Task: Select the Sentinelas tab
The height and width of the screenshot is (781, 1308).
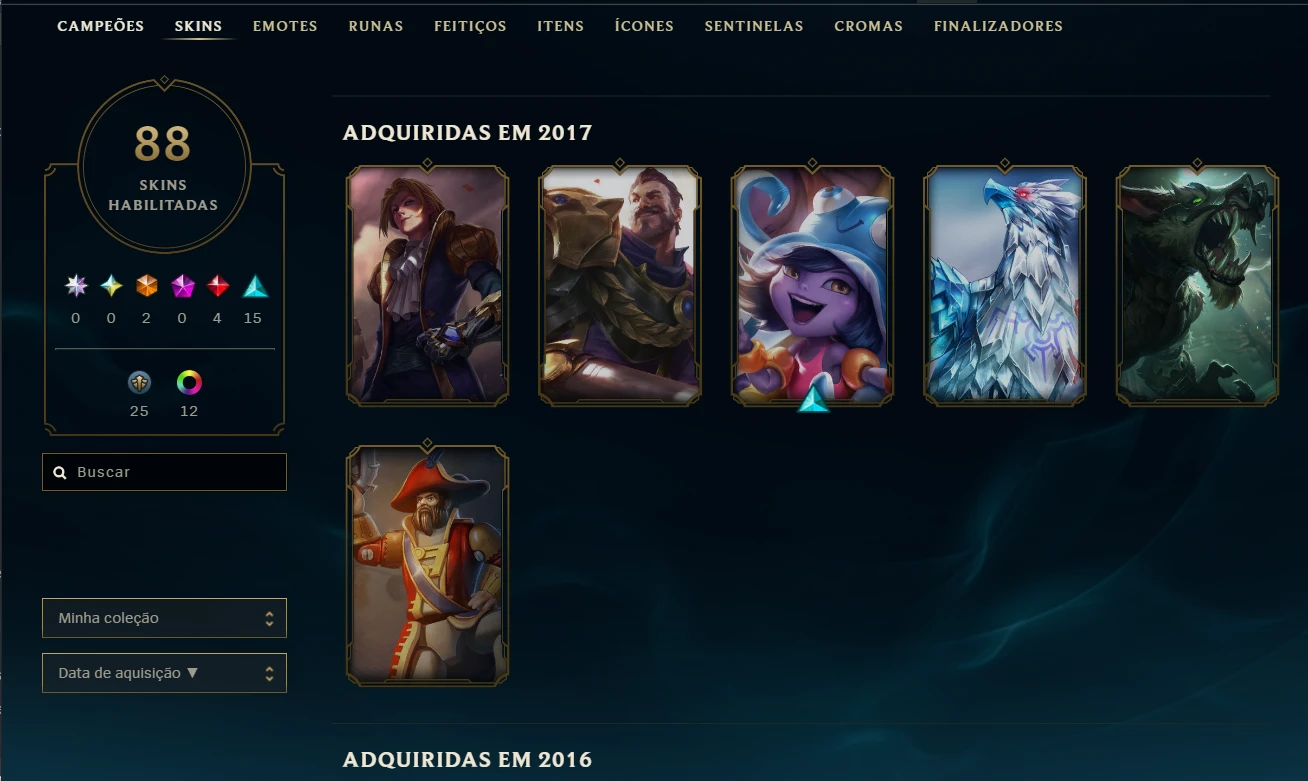Action: [753, 26]
